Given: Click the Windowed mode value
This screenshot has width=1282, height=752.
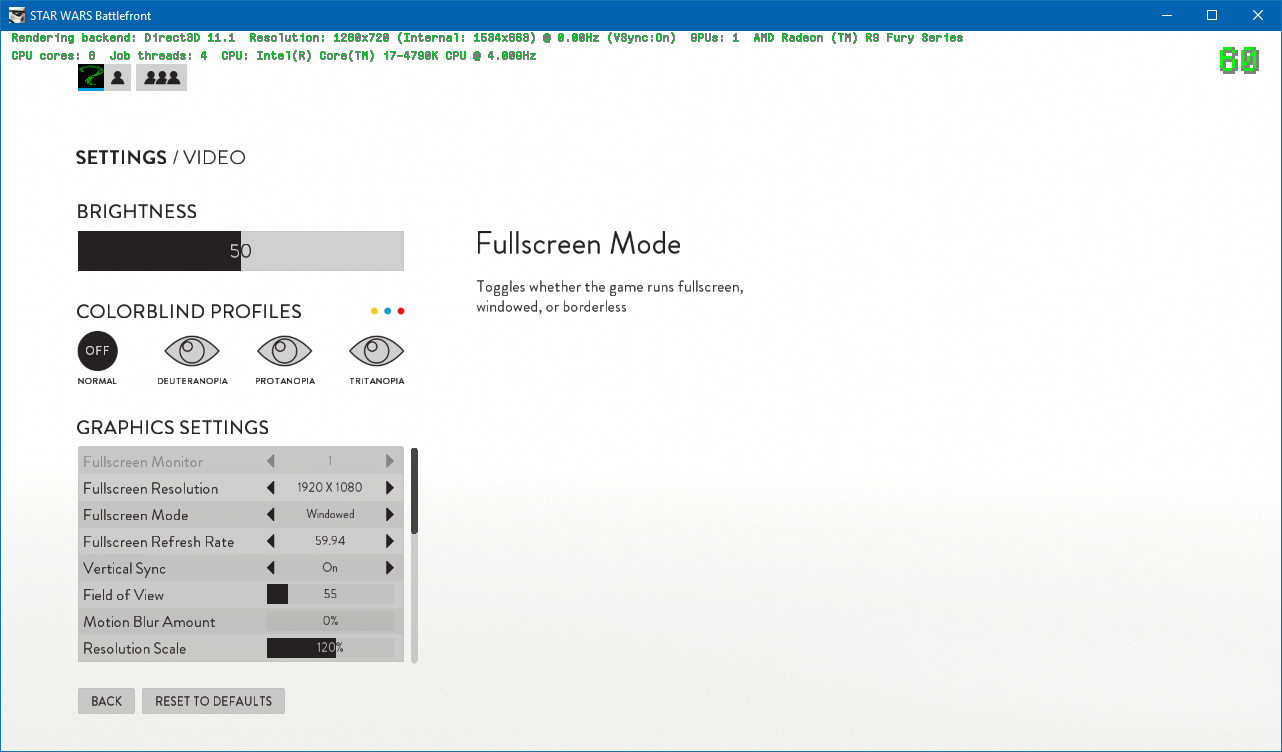Looking at the screenshot, I should point(330,515).
